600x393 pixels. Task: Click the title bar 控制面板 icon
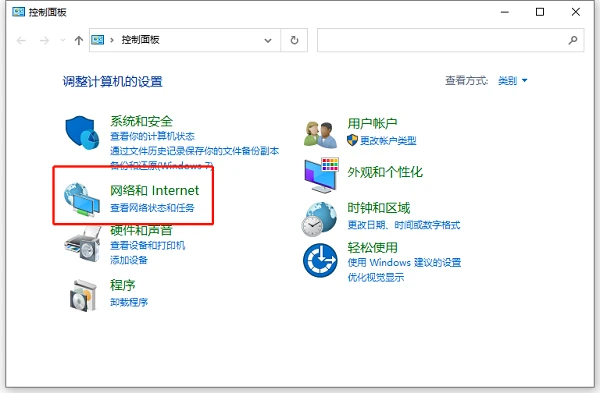[18, 12]
